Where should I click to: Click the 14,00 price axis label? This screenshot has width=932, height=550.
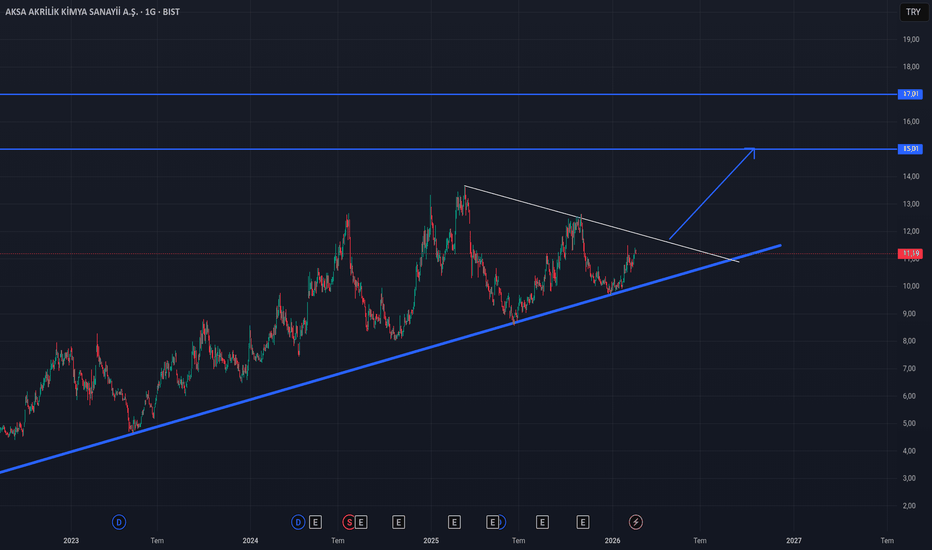tap(911, 177)
